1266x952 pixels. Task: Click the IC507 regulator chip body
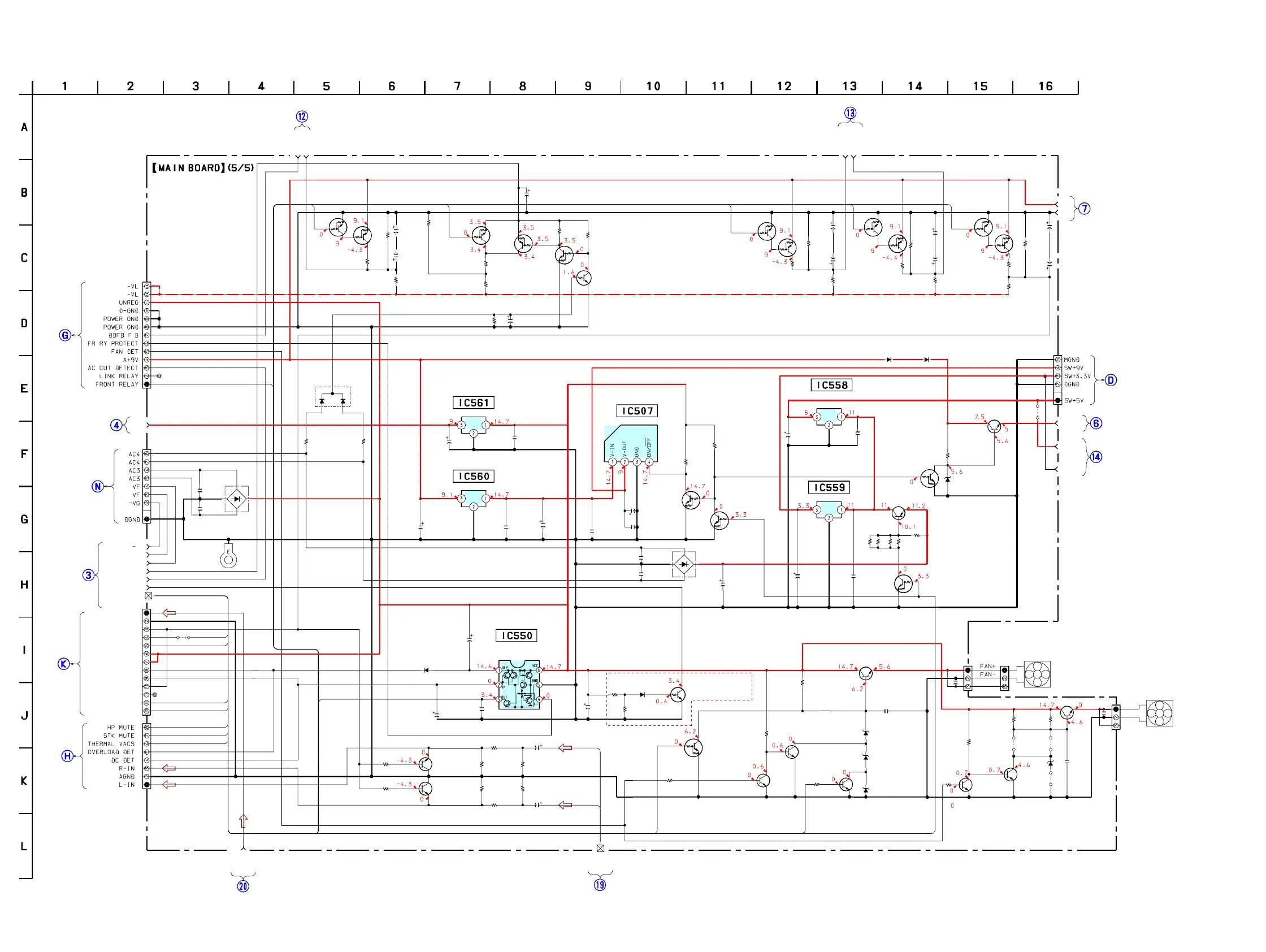pos(631,444)
